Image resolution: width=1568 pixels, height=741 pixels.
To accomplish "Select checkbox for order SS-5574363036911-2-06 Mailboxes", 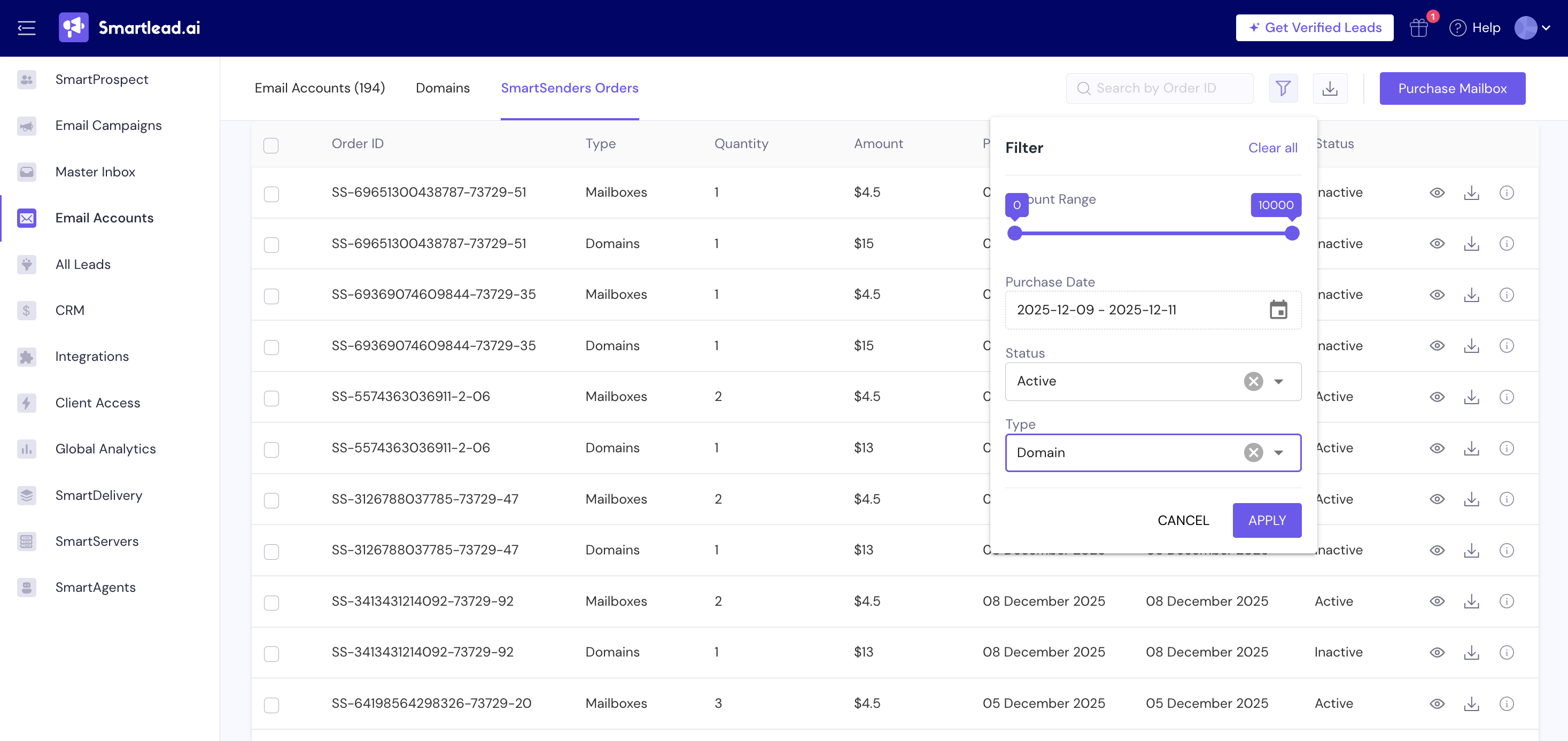I will [x=271, y=398].
